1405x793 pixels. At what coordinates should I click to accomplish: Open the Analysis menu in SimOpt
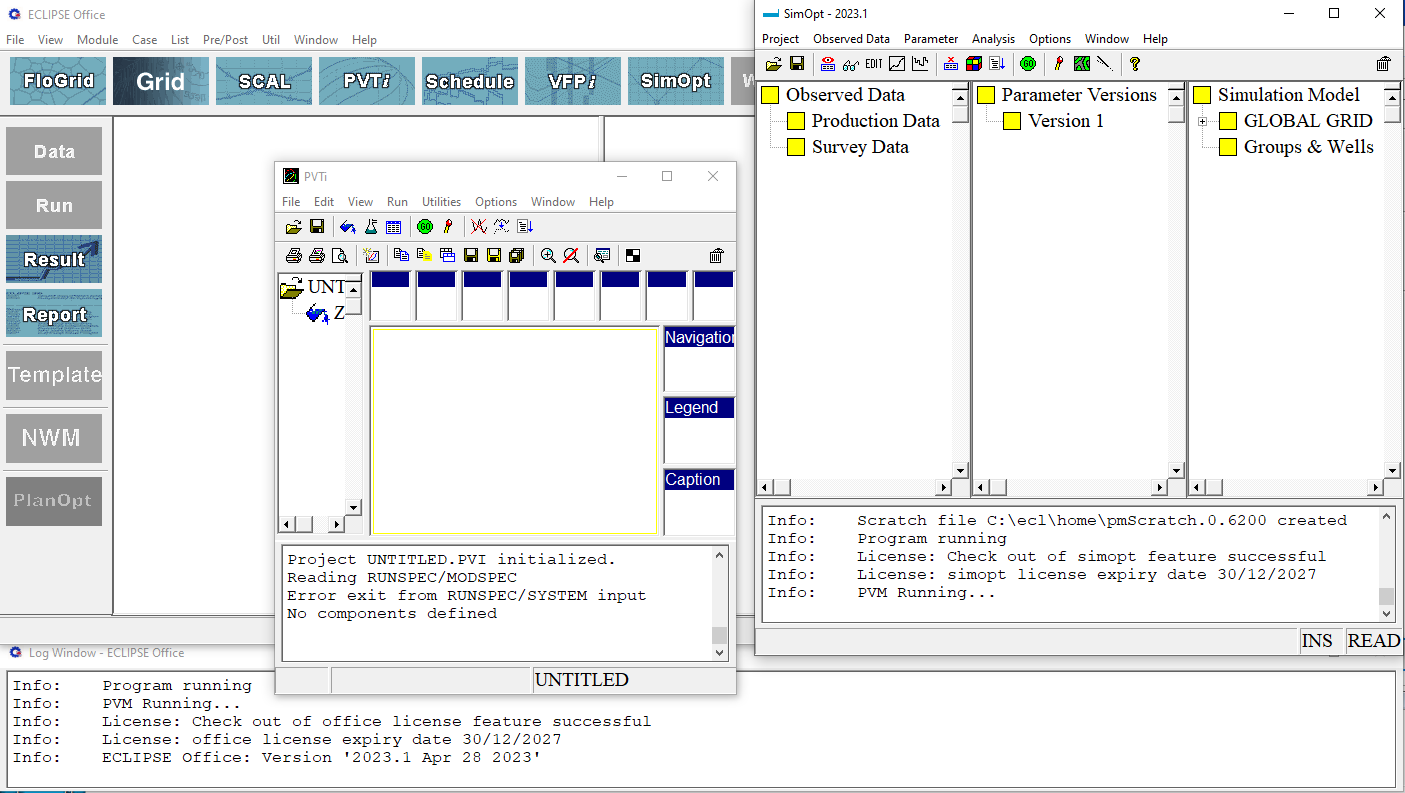[993, 39]
